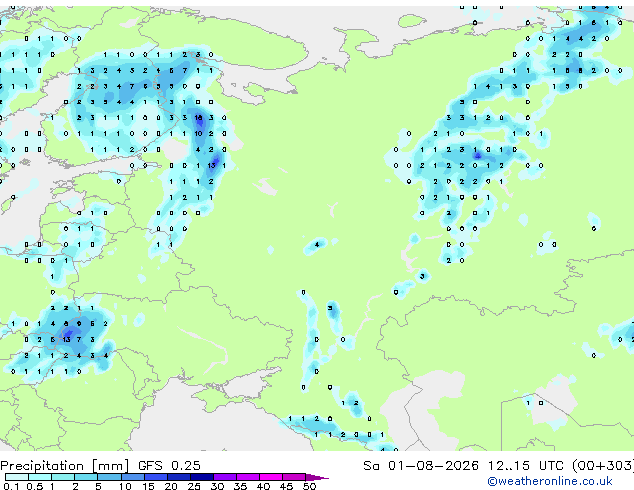This screenshot has height=490, width=634.
Task: Click the legend label '25'
Action: coord(194,486)
